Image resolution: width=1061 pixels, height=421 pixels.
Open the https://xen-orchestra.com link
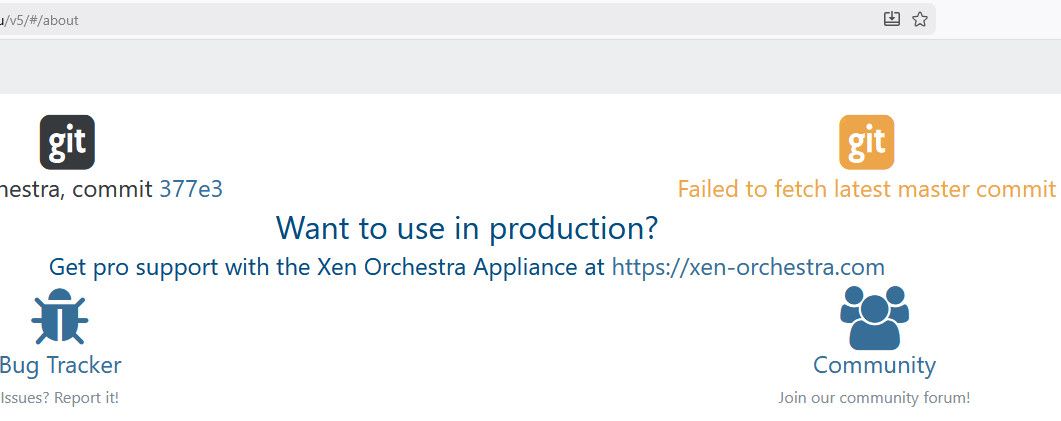pyautogui.click(x=748, y=267)
